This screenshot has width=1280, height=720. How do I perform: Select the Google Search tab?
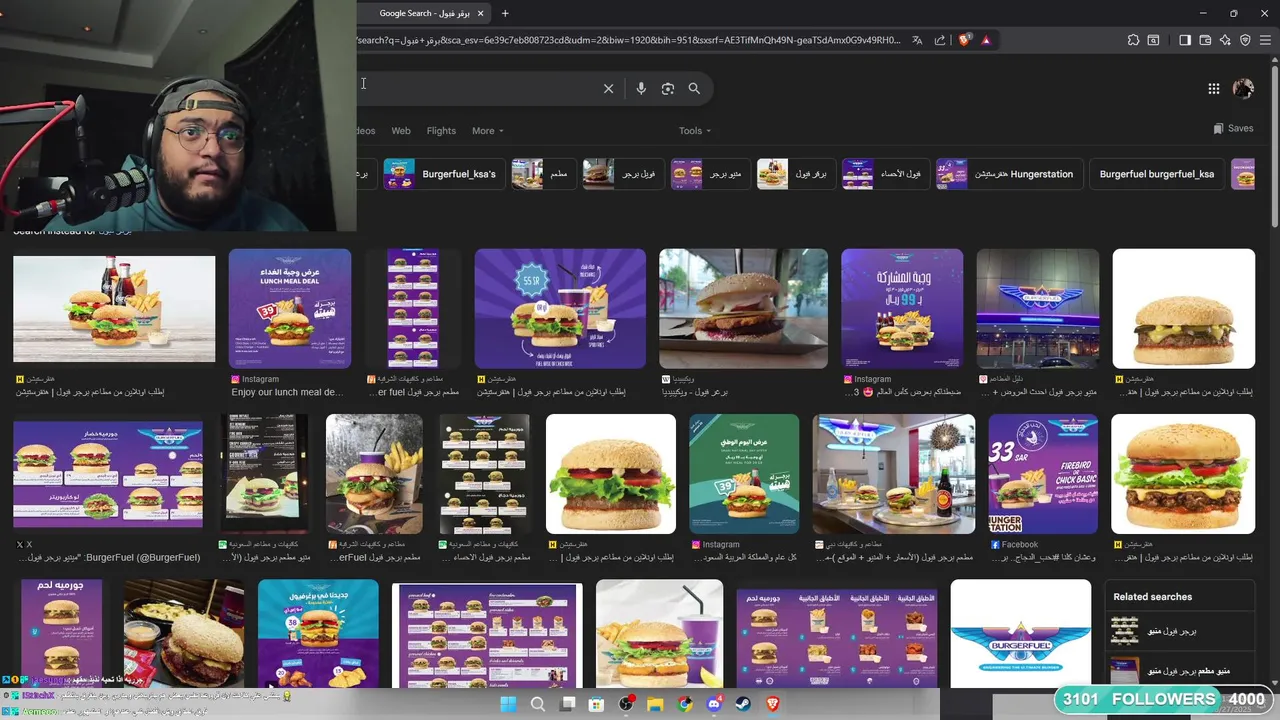(425, 13)
